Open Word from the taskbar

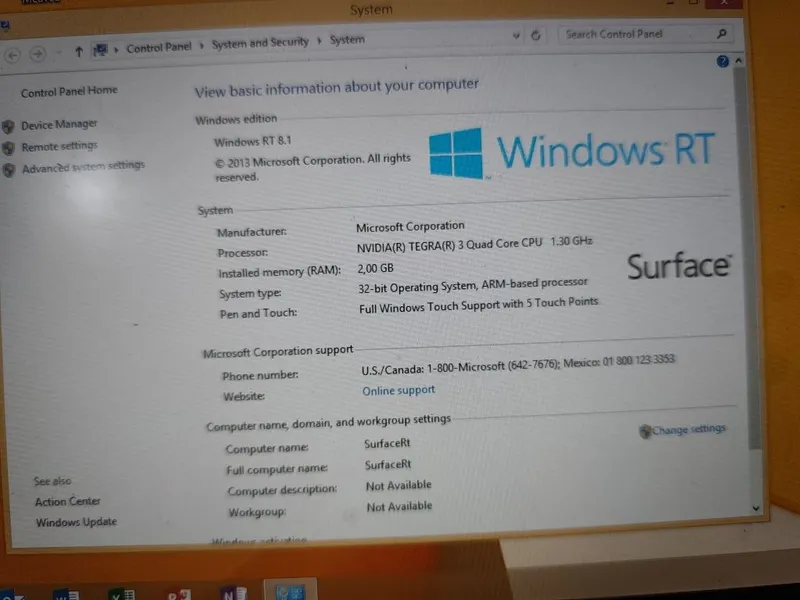coord(67,595)
